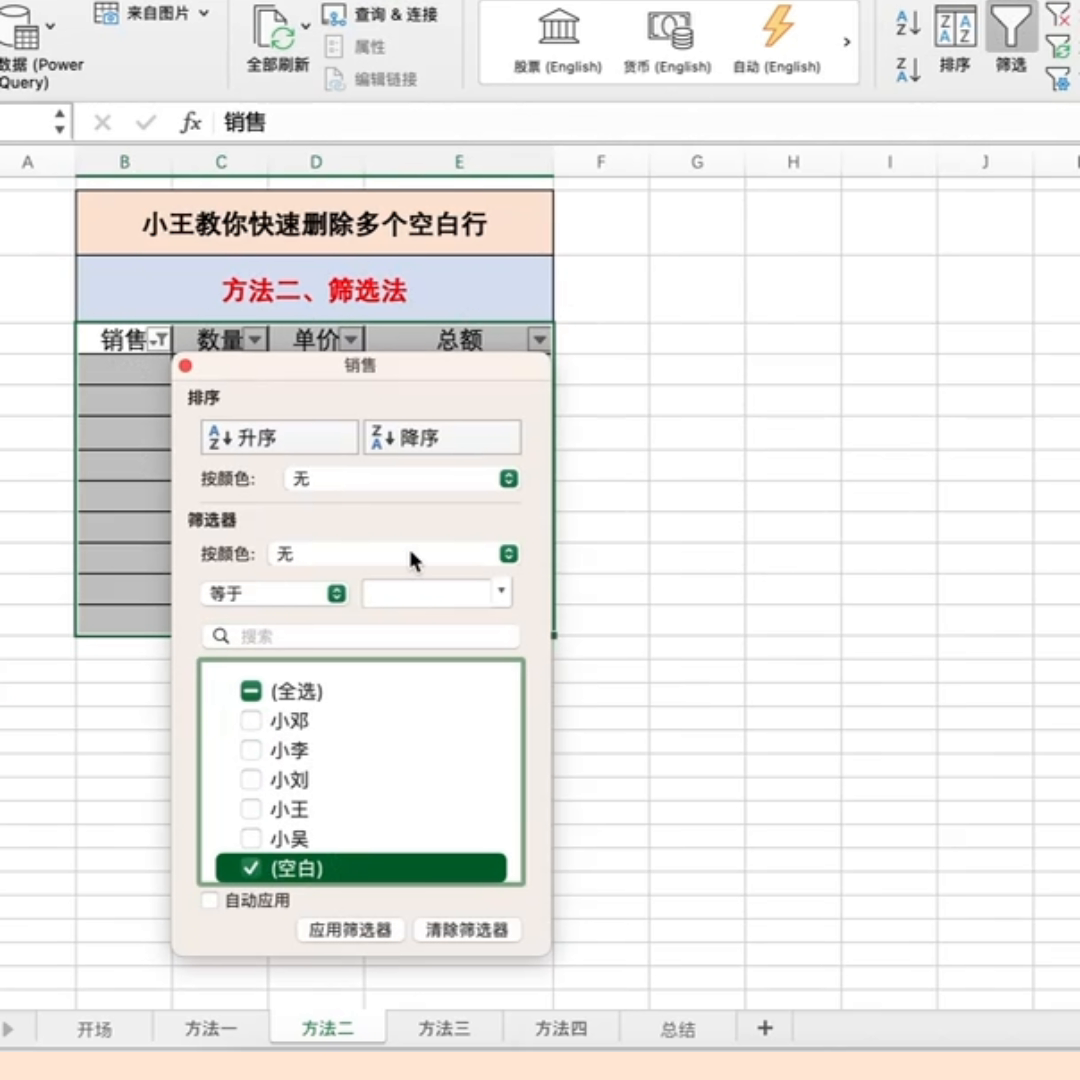The height and width of the screenshot is (1080, 1080).
Task: Select the Stocks (English) data type
Action: tap(558, 41)
